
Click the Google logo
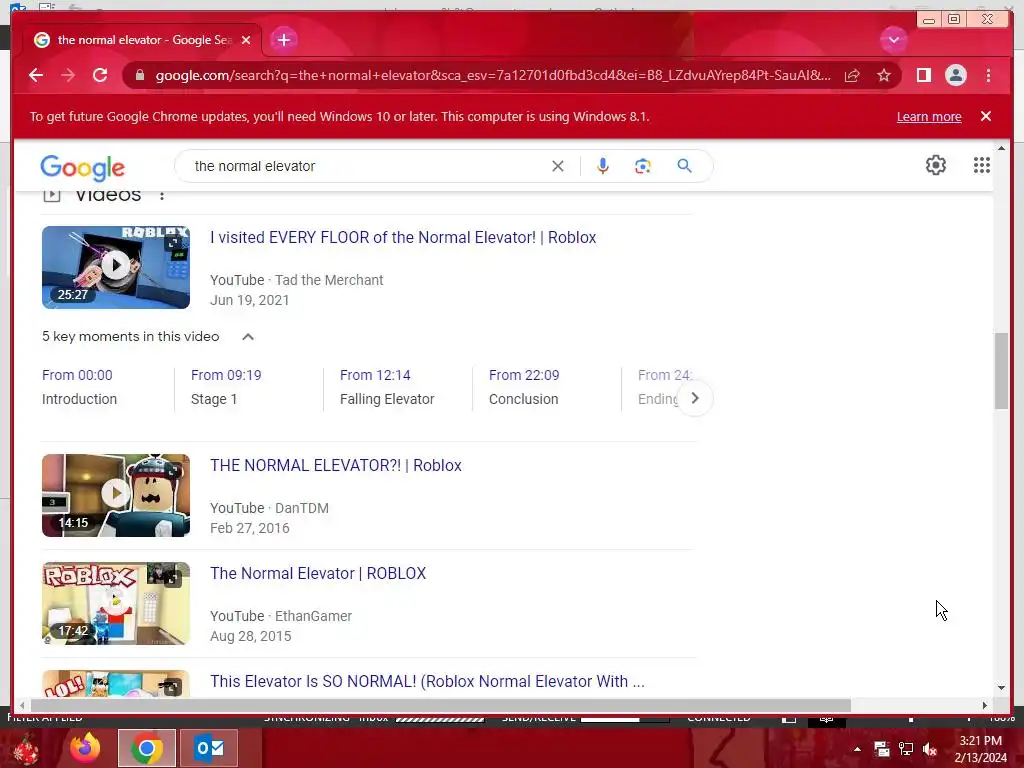click(x=82, y=167)
